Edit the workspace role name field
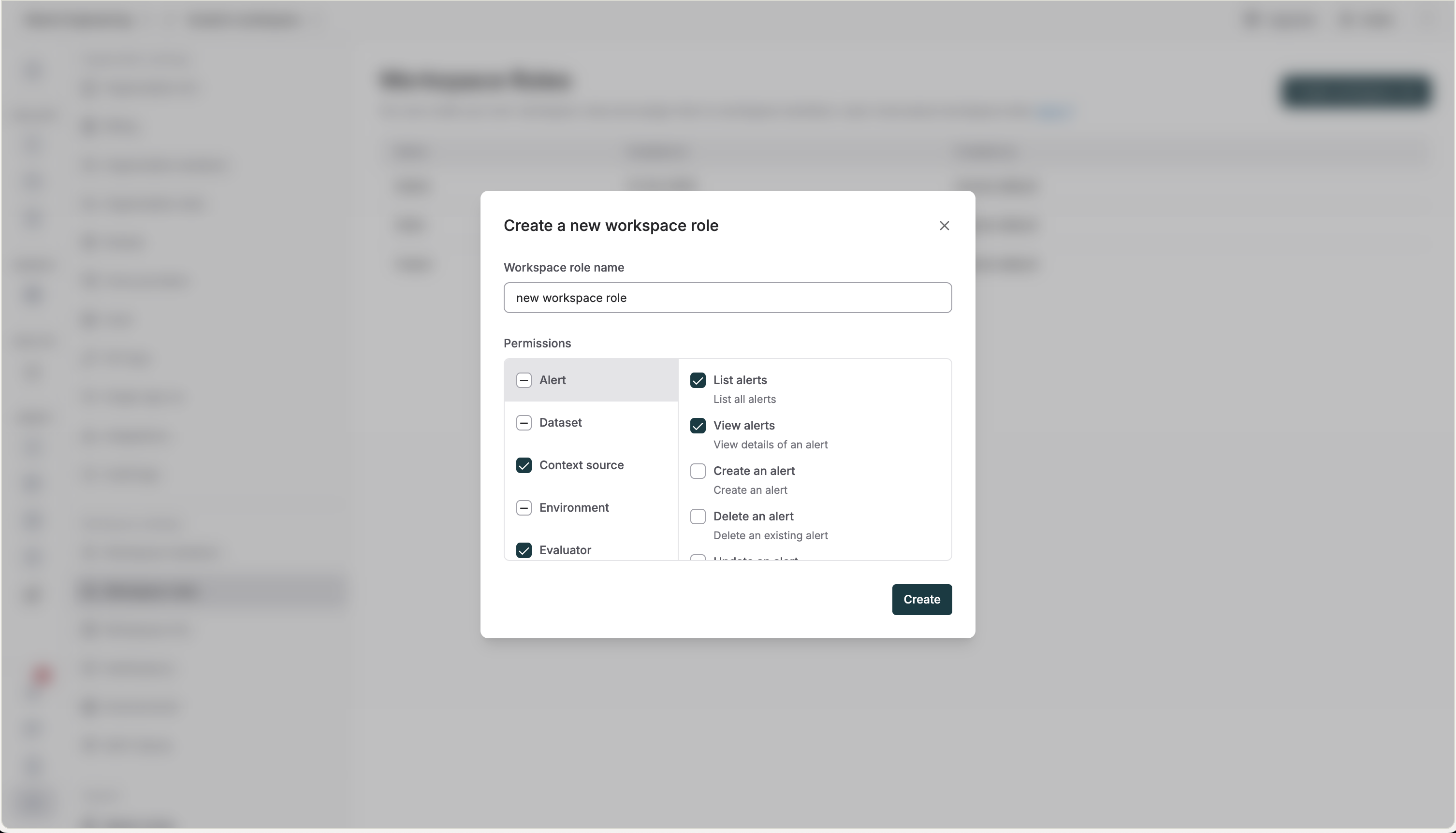Screen dimensions: 1456x833 pos(728,298)
